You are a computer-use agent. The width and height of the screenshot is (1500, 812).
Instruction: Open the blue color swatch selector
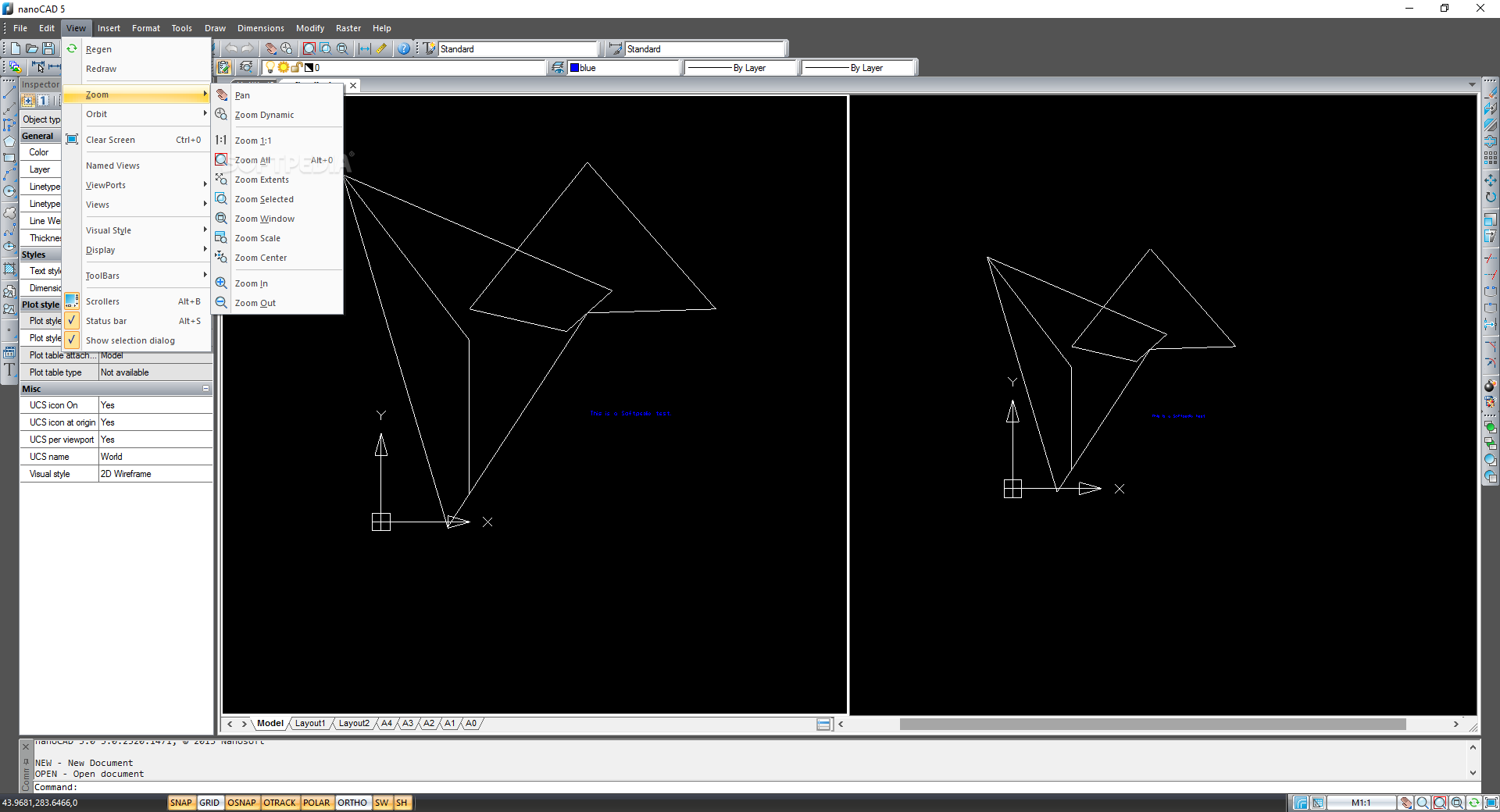click(x=624, y=68)
